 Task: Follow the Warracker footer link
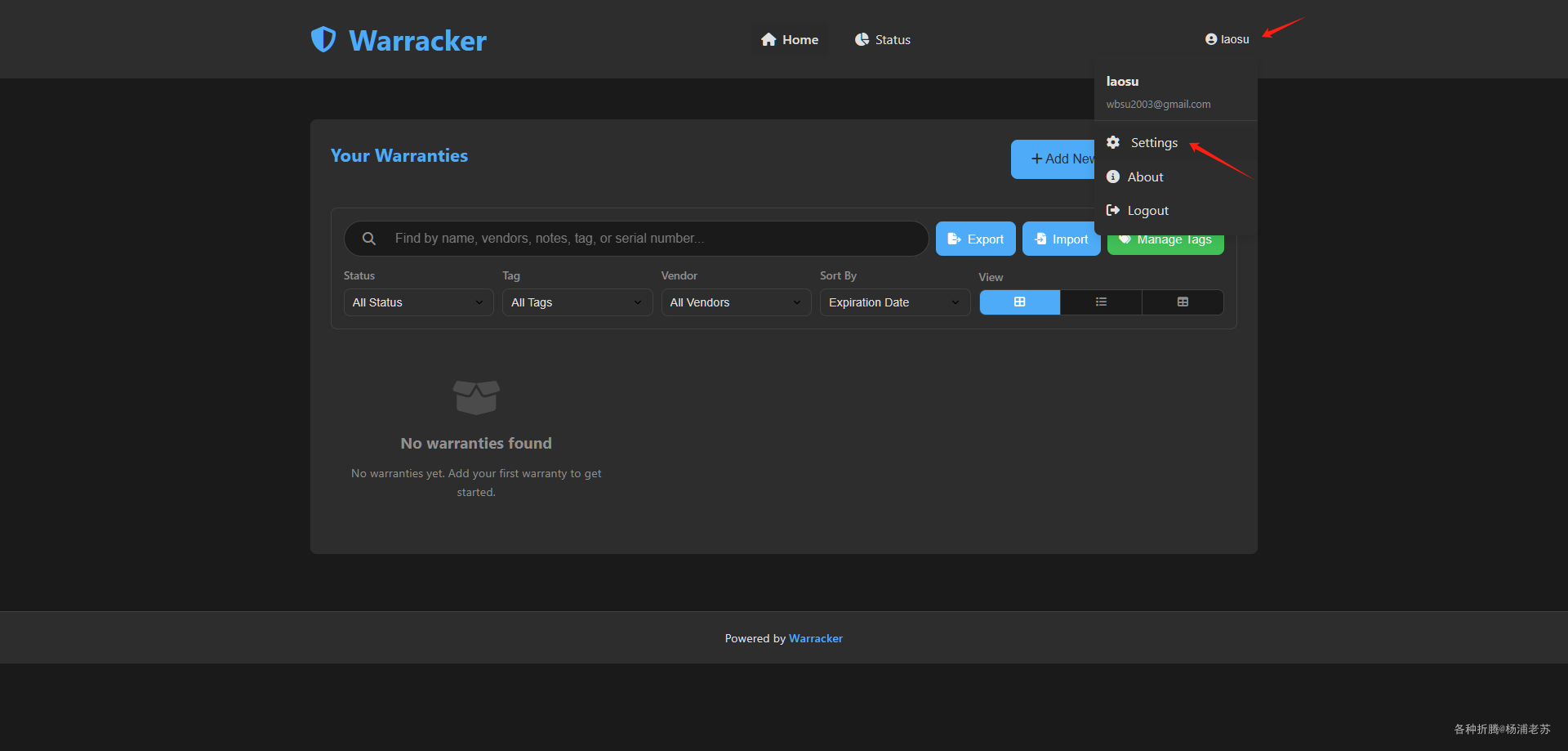click(x=816, y=638)
